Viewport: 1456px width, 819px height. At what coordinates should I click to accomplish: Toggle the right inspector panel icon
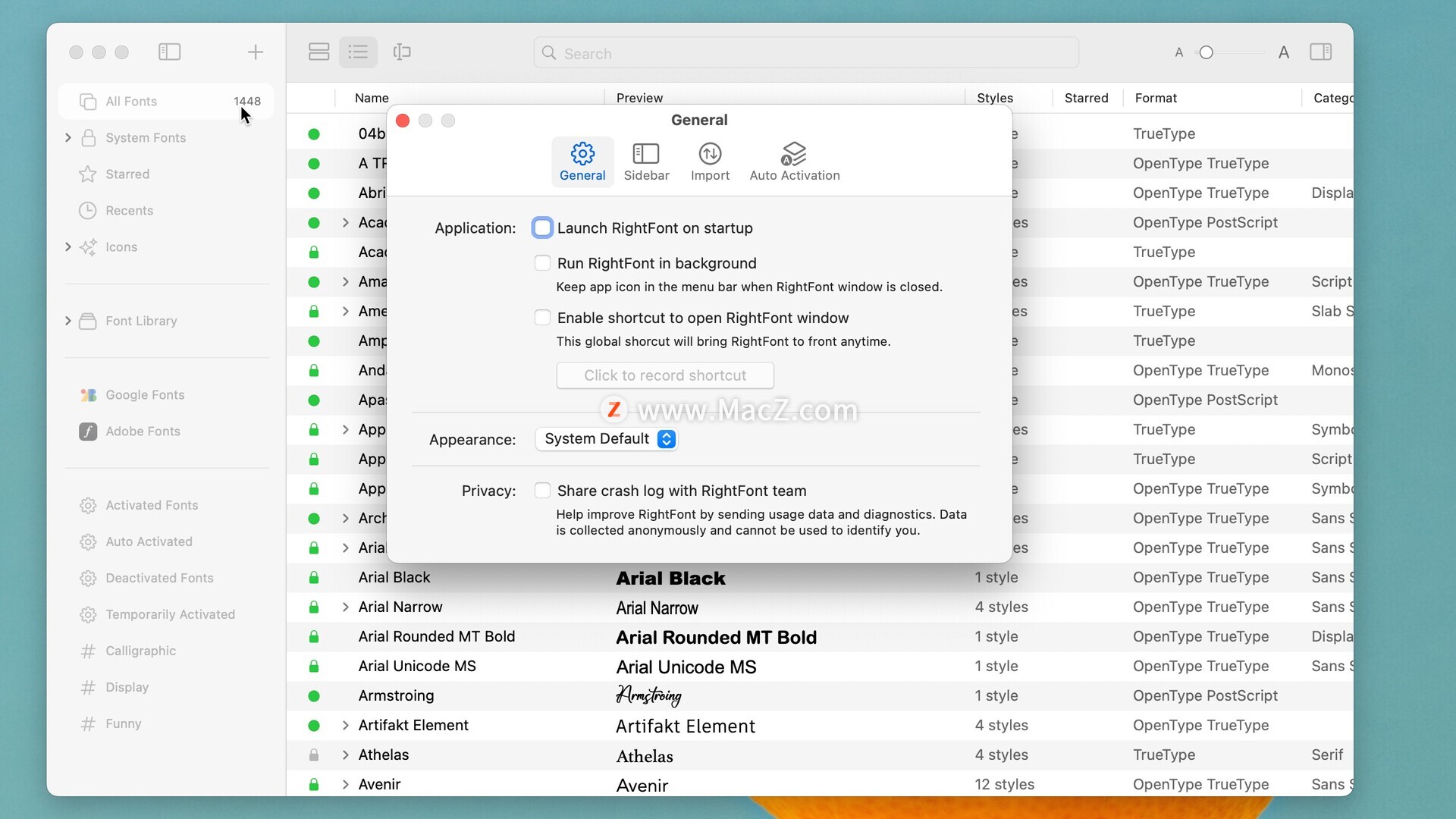click(1320, 52)
